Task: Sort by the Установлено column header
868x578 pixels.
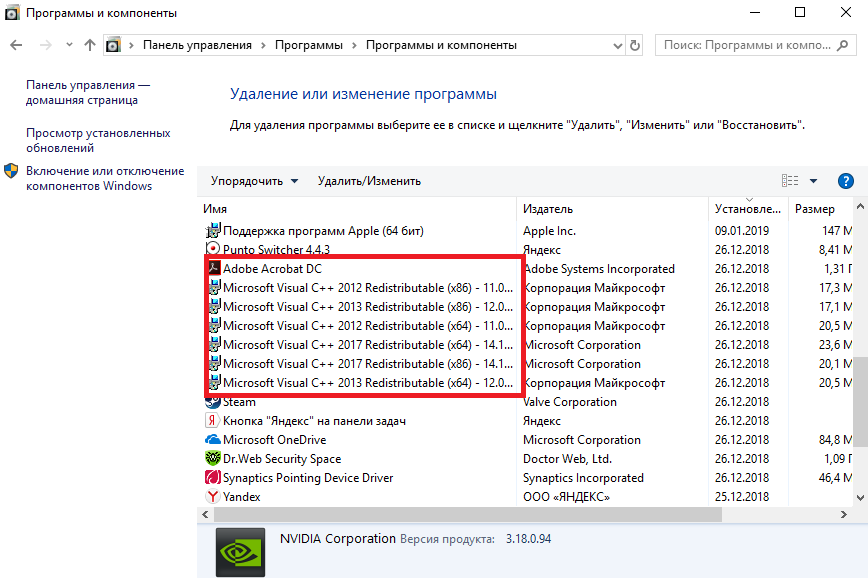Action: point(748,209)
